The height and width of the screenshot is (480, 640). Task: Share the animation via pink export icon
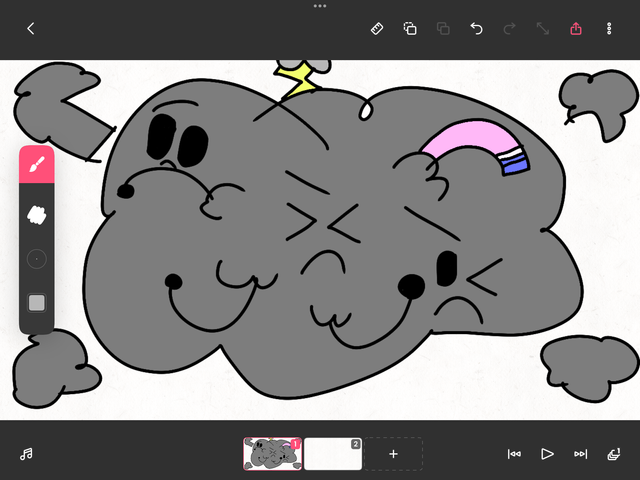click(576, 29)
